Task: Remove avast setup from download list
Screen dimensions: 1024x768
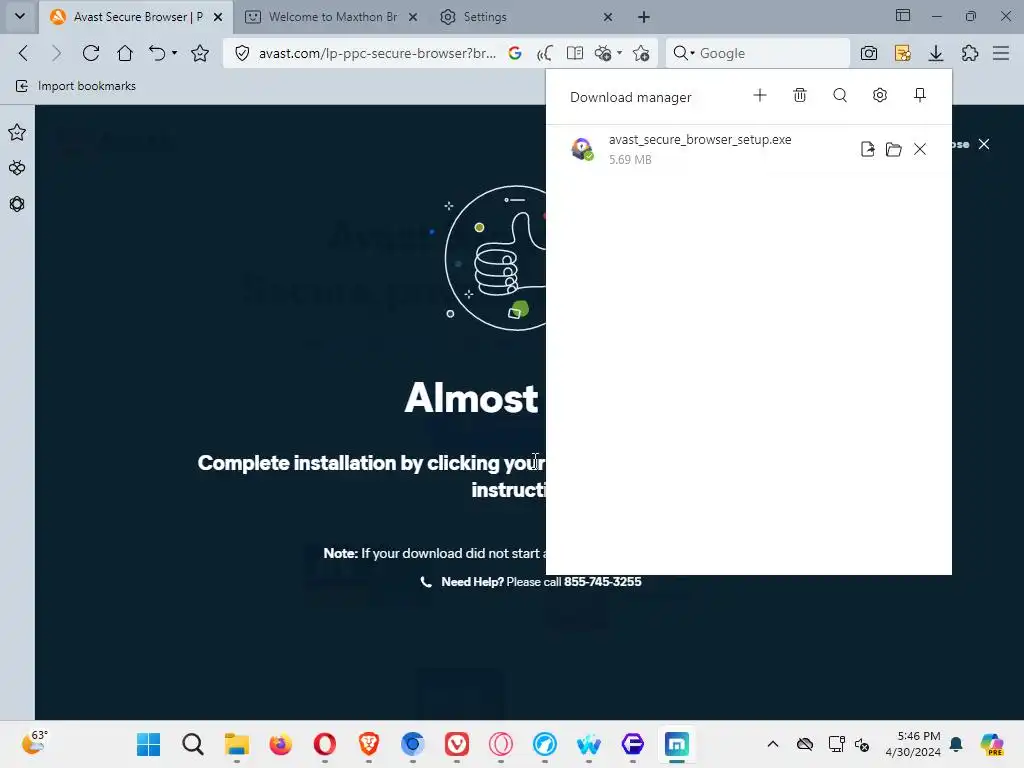Action: pyautogui.click(x=920, y=149)
